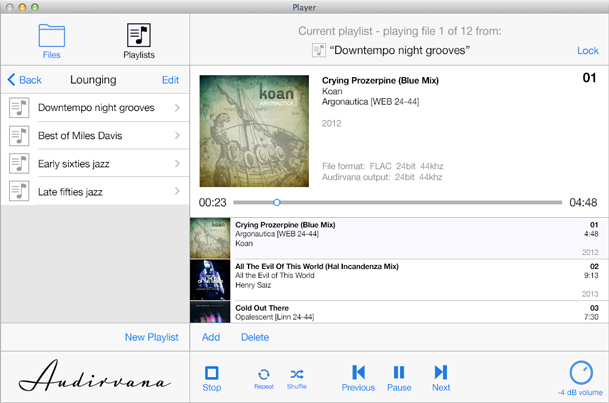The height and width of the screenshot is (403, 609).
Task: Open the Files tab folder icon
Action: point(52,35)
